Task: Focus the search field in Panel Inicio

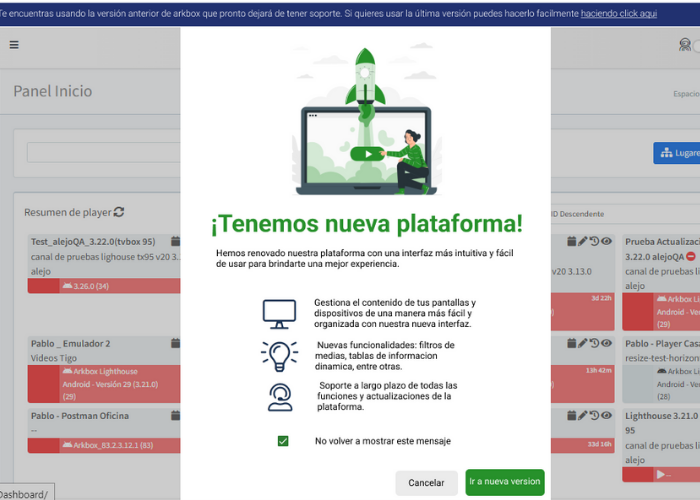Action: coord(104,152)
